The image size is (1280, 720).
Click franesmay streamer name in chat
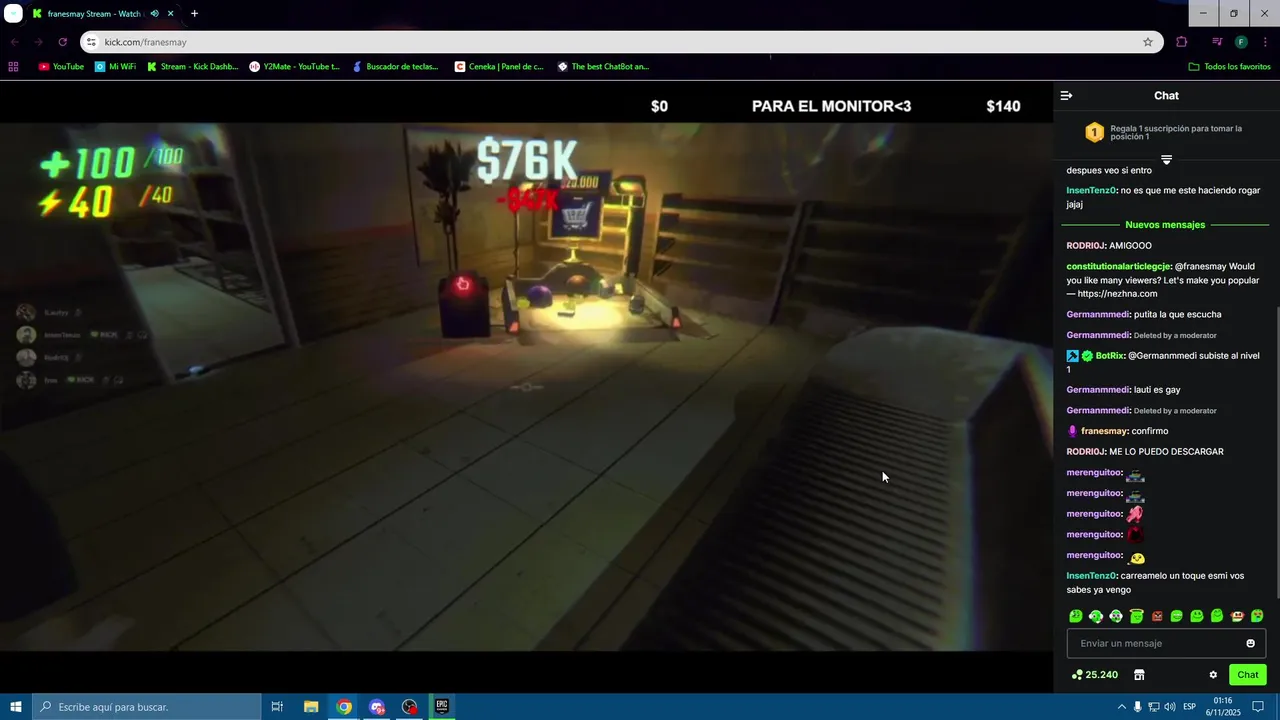pyautogui.click(x=1104, y=431)
